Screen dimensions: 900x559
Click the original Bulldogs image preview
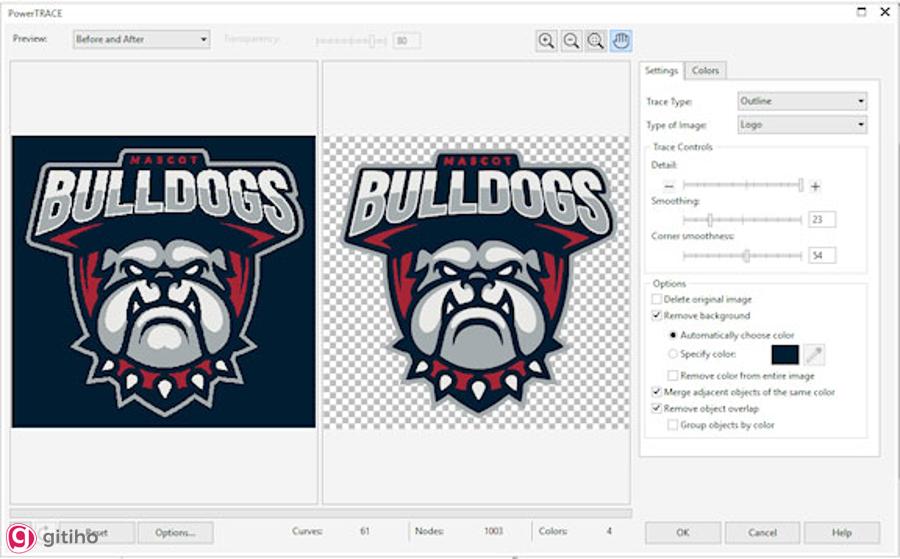coord(164,282)
